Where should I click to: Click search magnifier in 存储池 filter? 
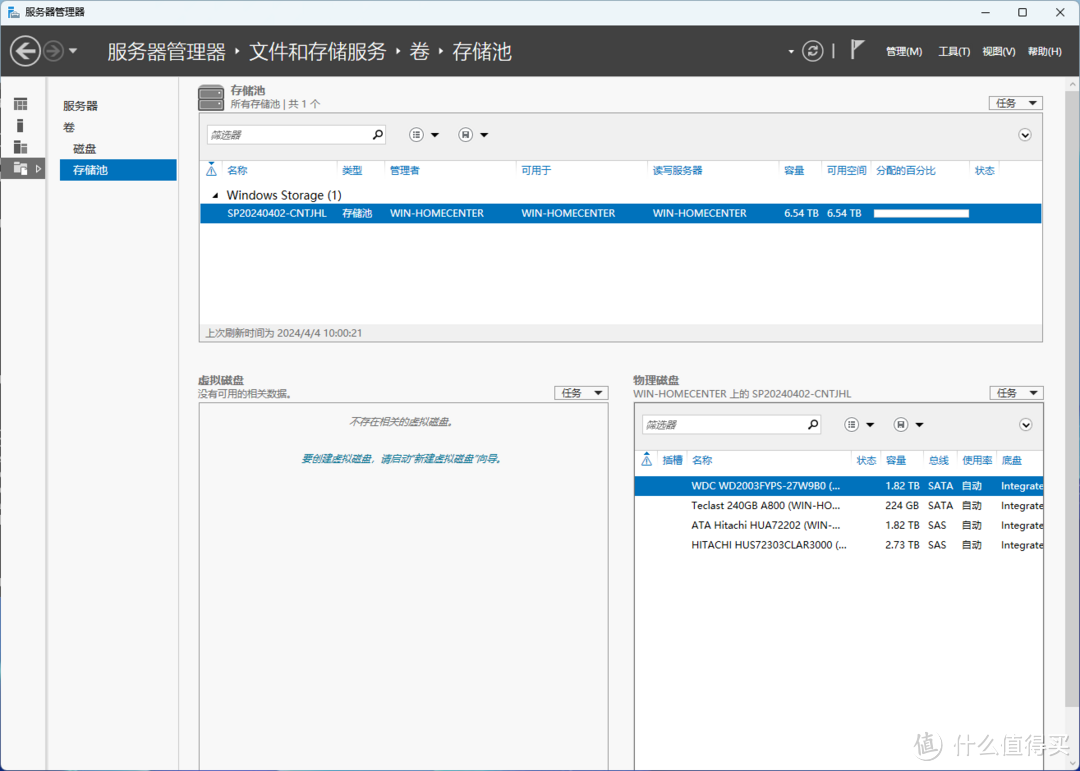(377, 134)
